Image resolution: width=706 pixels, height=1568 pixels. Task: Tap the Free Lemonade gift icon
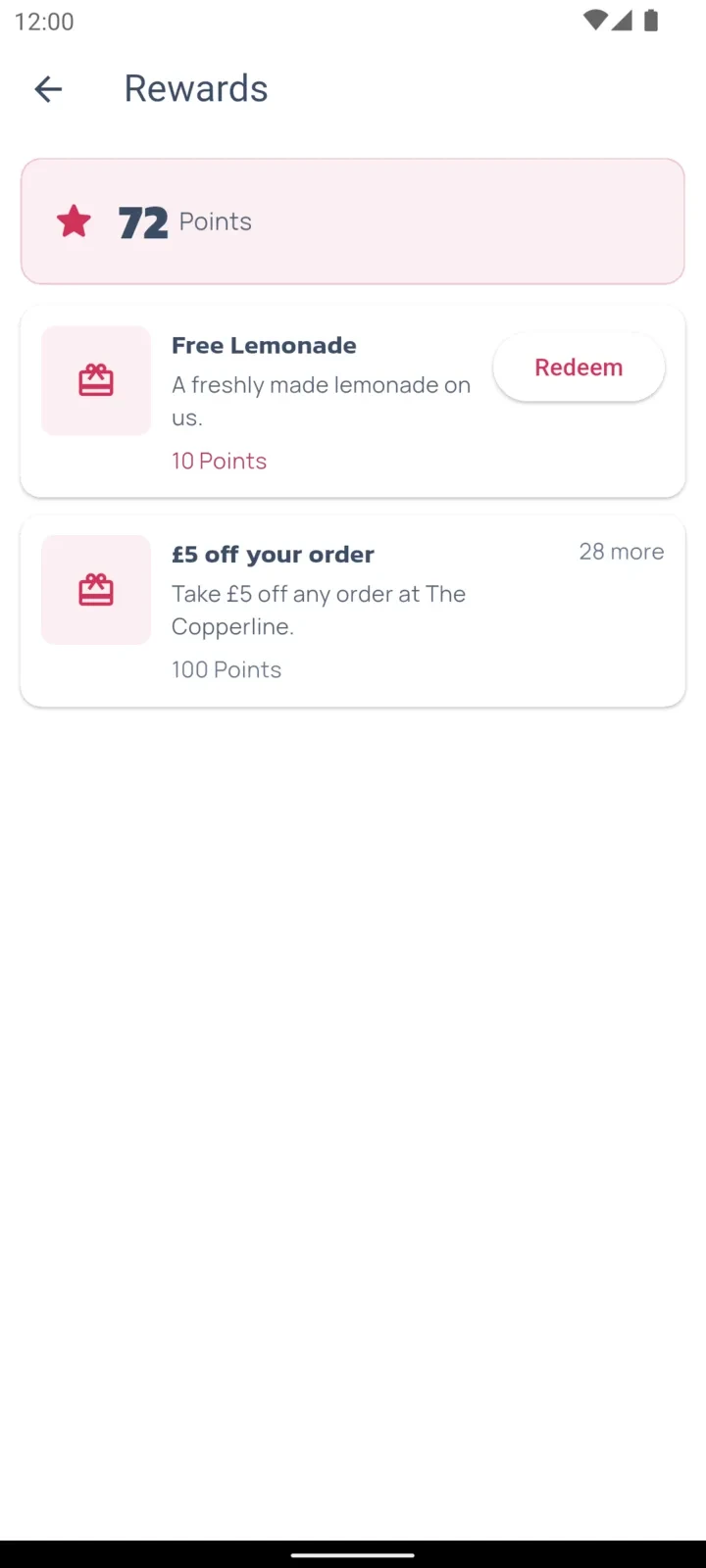tap(96, 380)
